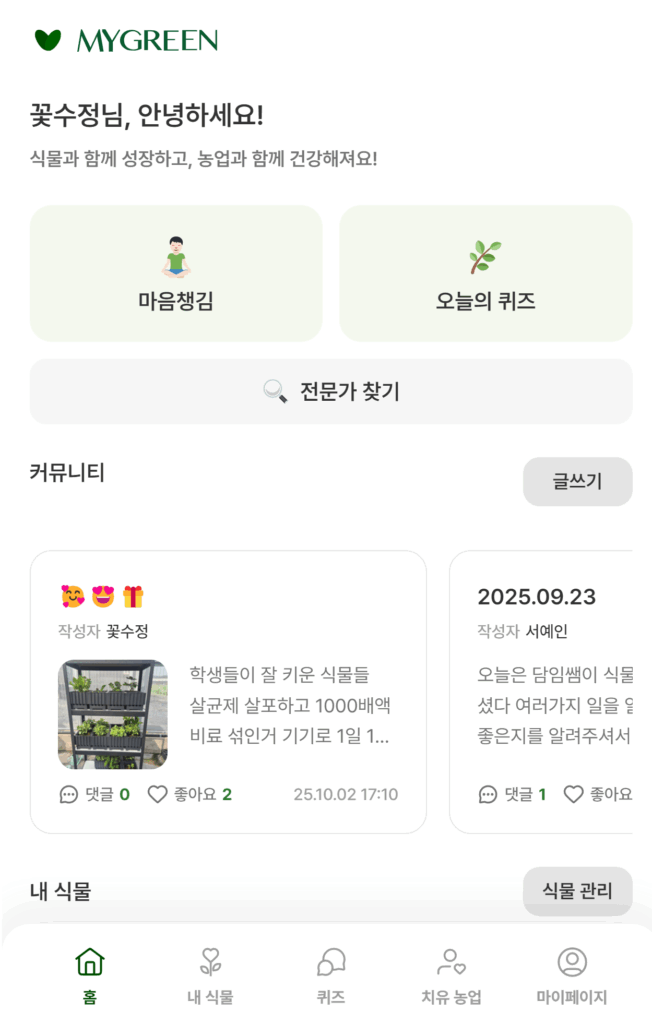Open the 치유 농업 tab
The height and width of the screenshot is (1024, 652).
point(451,975)
